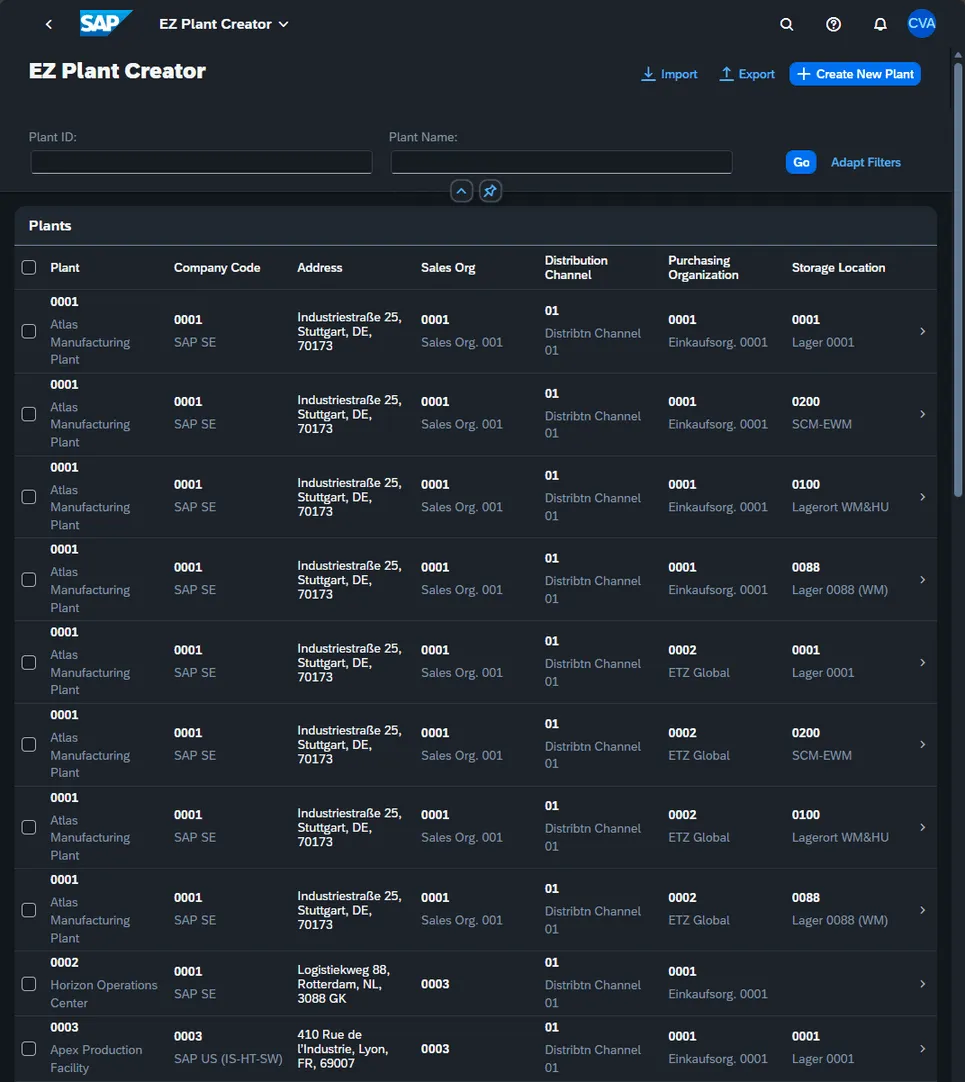Open the help question mark icon
This screenshot has width=965, height=1082.
pos(833,24)
